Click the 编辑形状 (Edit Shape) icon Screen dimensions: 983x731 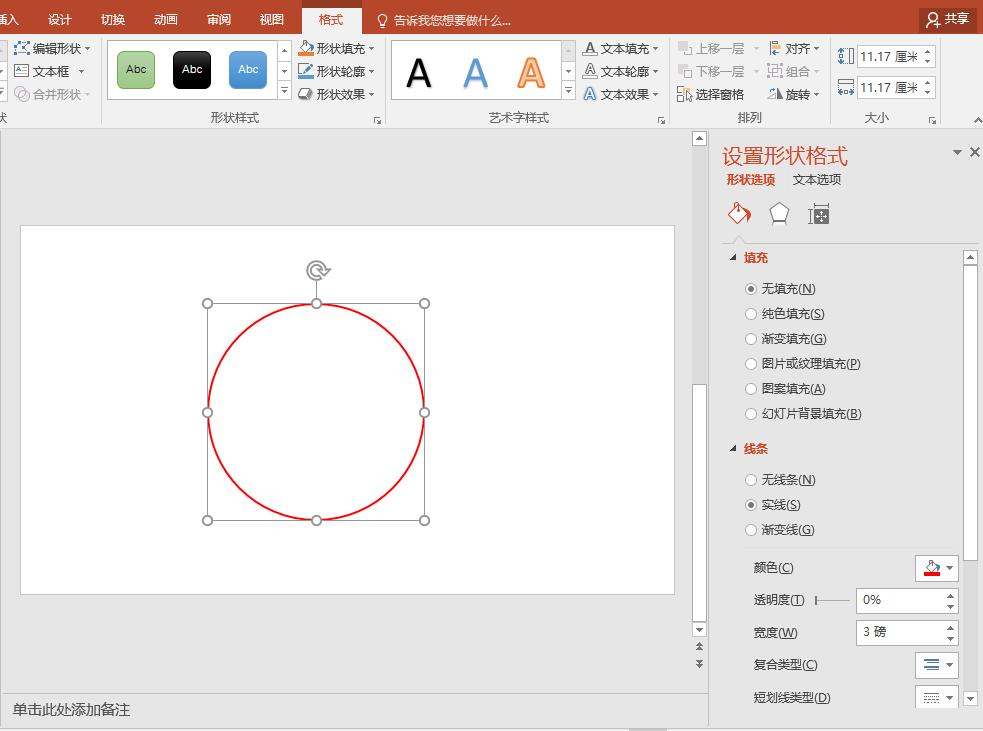tap(21, 46)
